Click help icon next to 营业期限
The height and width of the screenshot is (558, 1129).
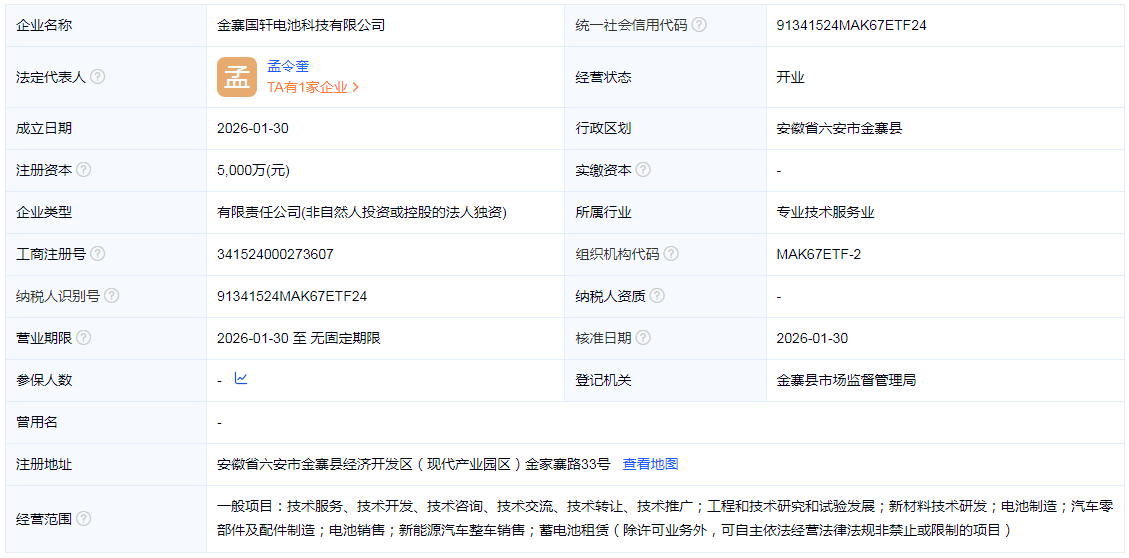pyautogui.click(x=84, y=338)
